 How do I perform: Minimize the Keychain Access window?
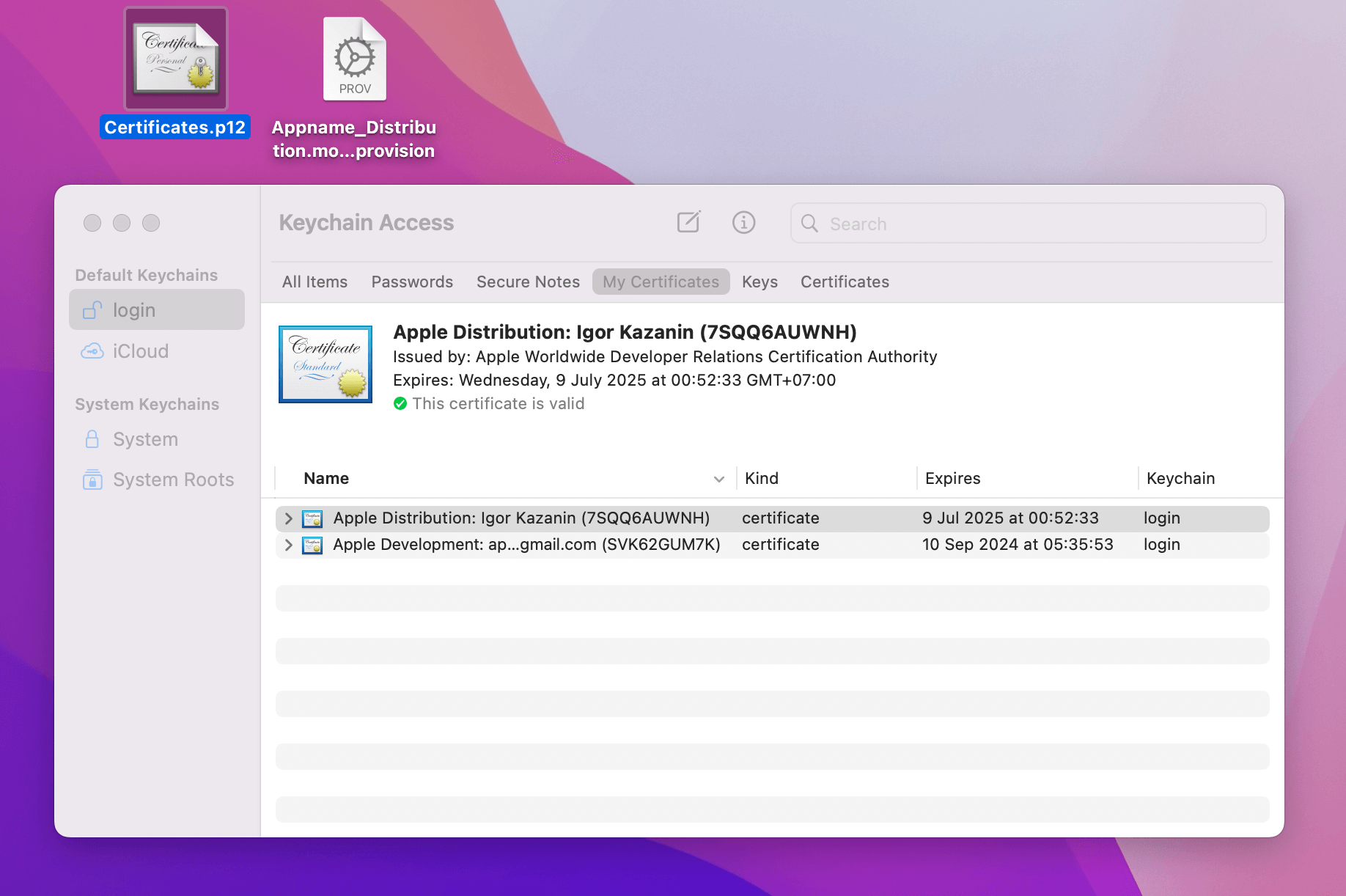click(x=122, y=223)
